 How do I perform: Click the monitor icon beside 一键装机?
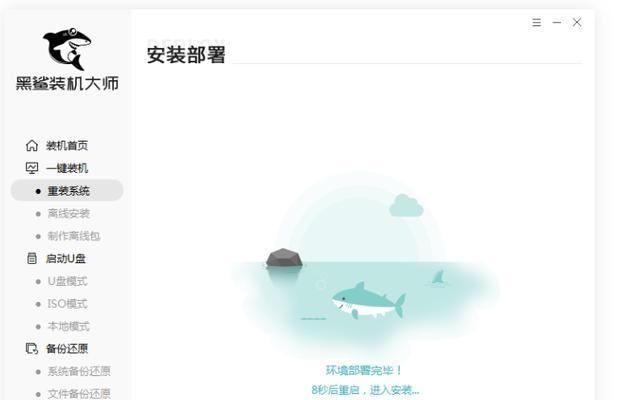click(x=32, y=168)
